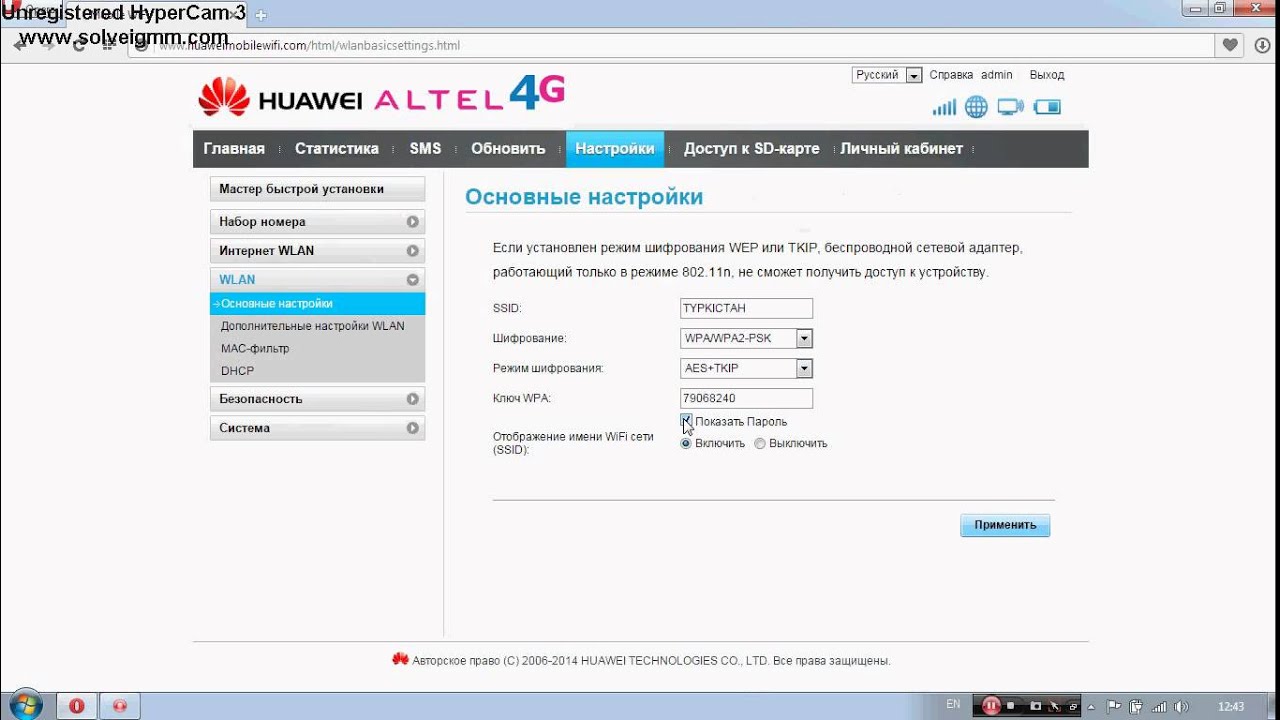Click the Применить button
Viewport: 1280px width, 720px height.
(x=1005, y=525)
